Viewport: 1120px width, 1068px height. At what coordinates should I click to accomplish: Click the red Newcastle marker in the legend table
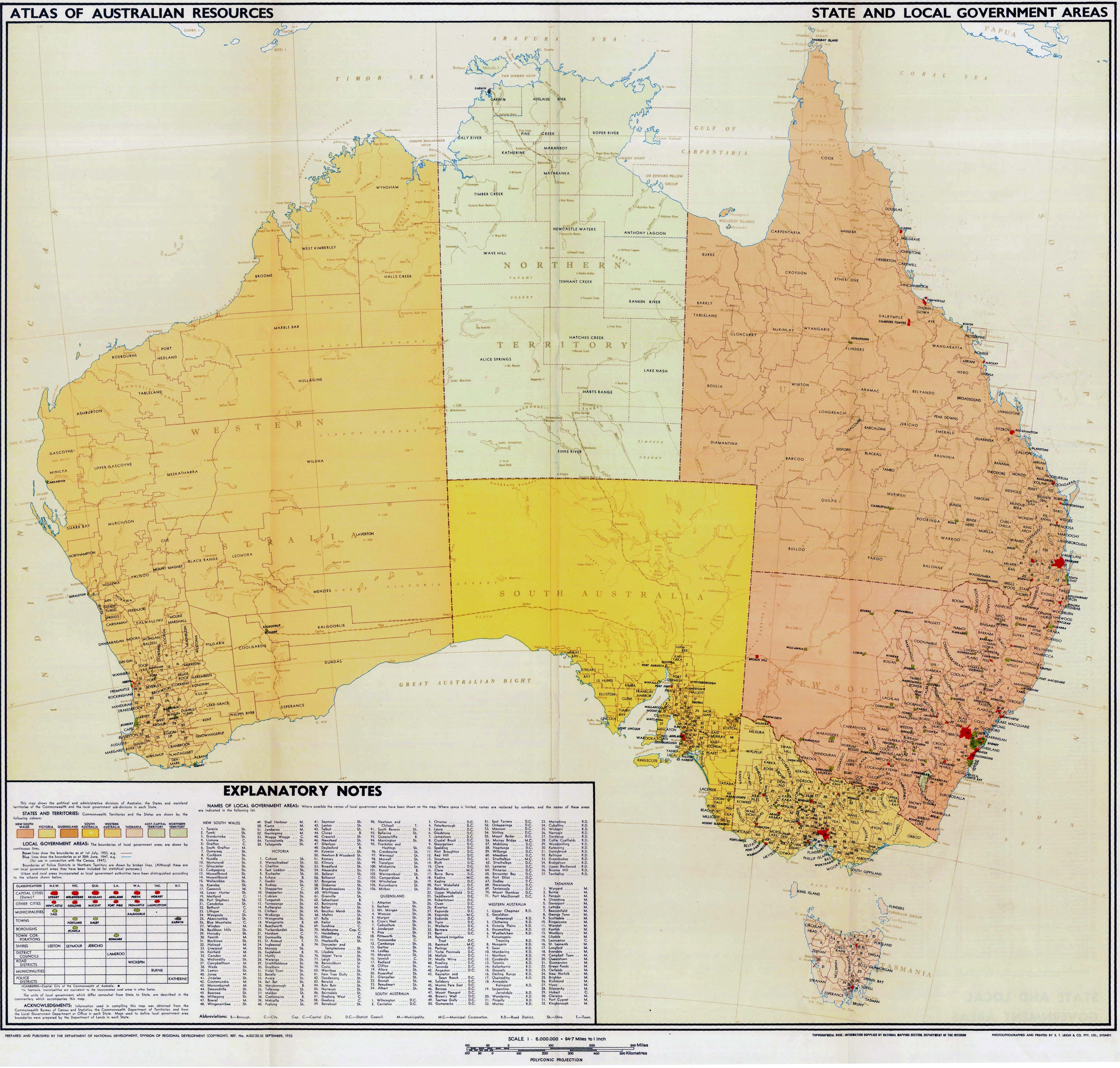tap(54, 902)
